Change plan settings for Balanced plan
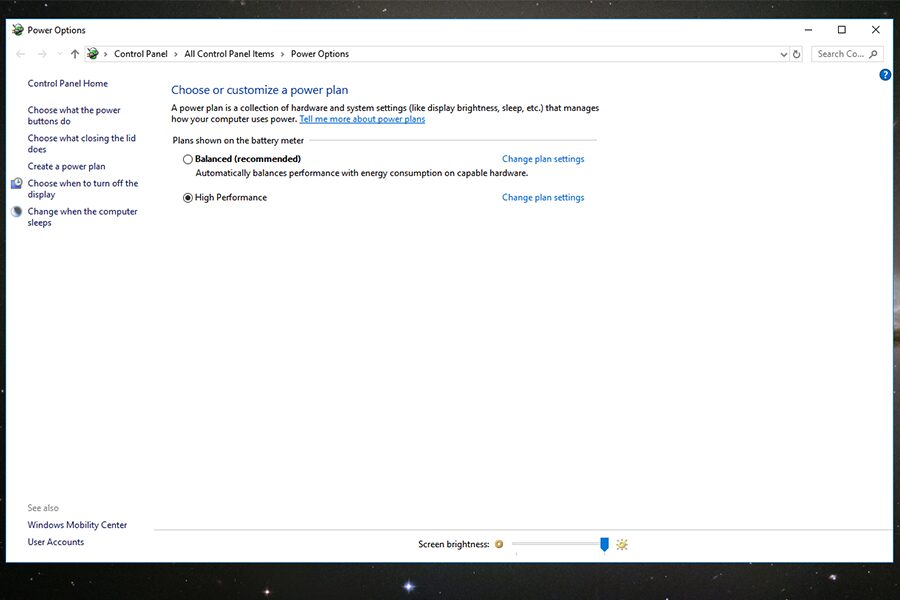The image size is (900, 600). click(x=543, y=159)
